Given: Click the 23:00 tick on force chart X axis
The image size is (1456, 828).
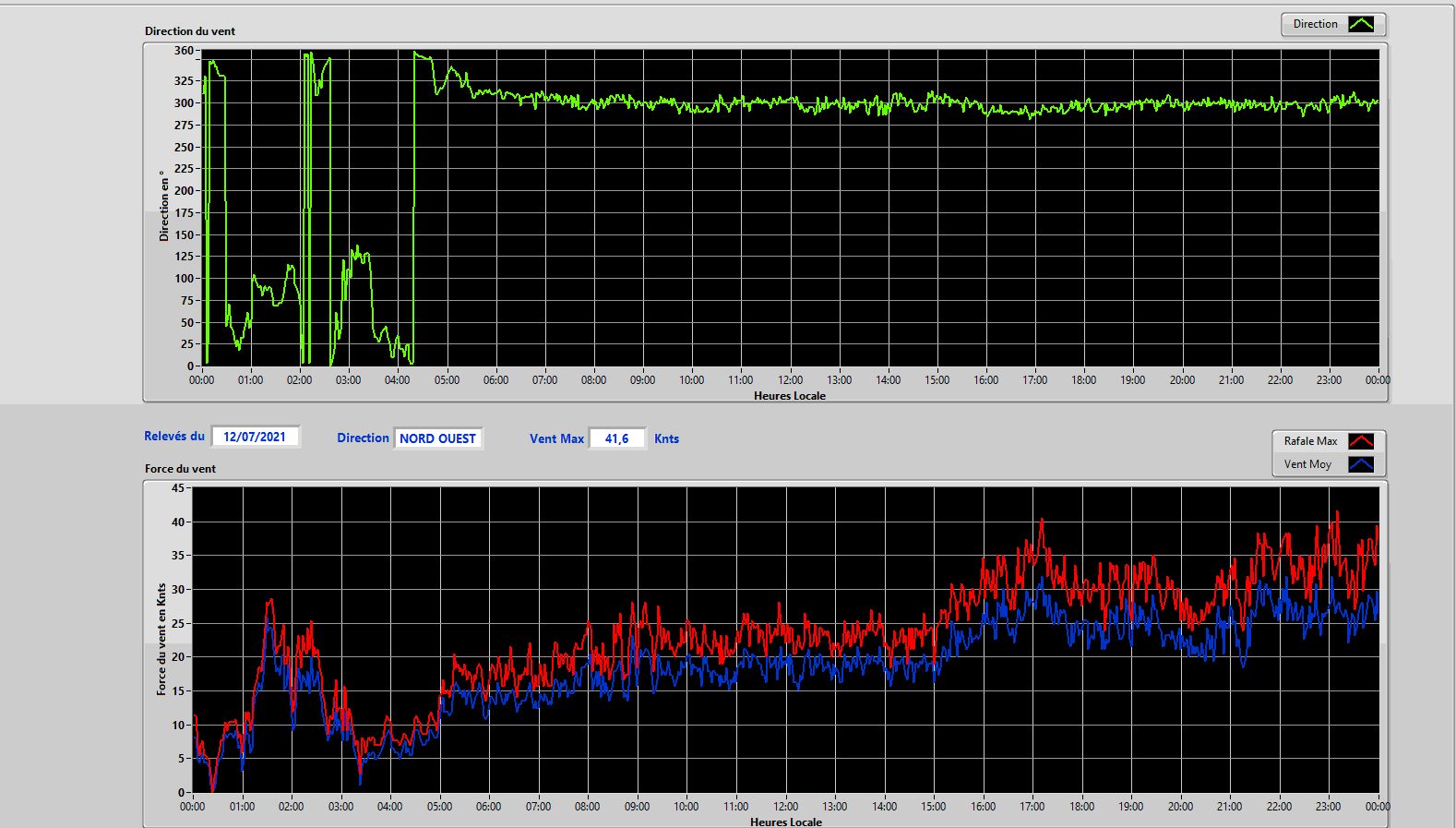Looking at the screenshot, I should [1328, 806].
